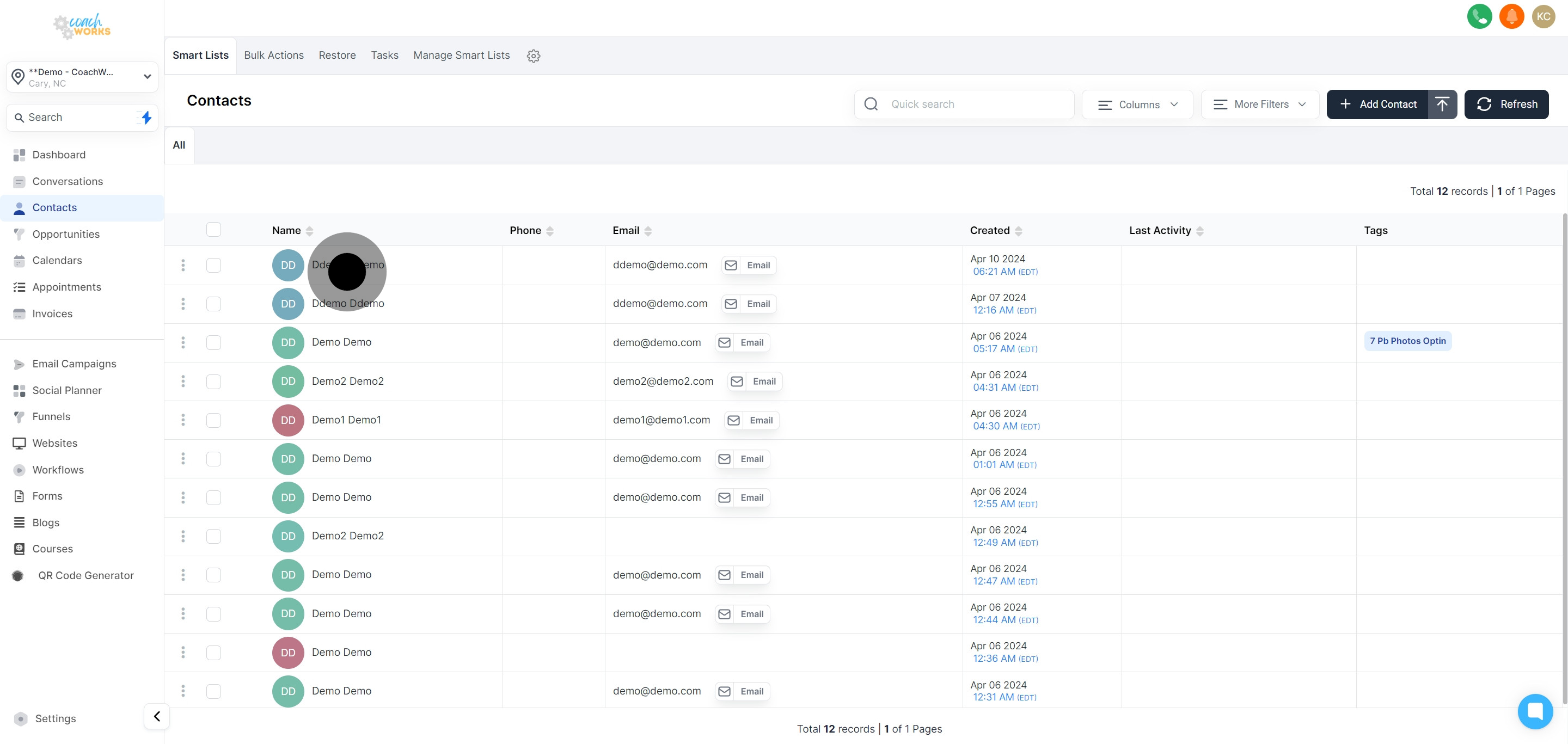Select checkbox for demo1@demo1.com contact
The image size is (1568, 744).
213,420
